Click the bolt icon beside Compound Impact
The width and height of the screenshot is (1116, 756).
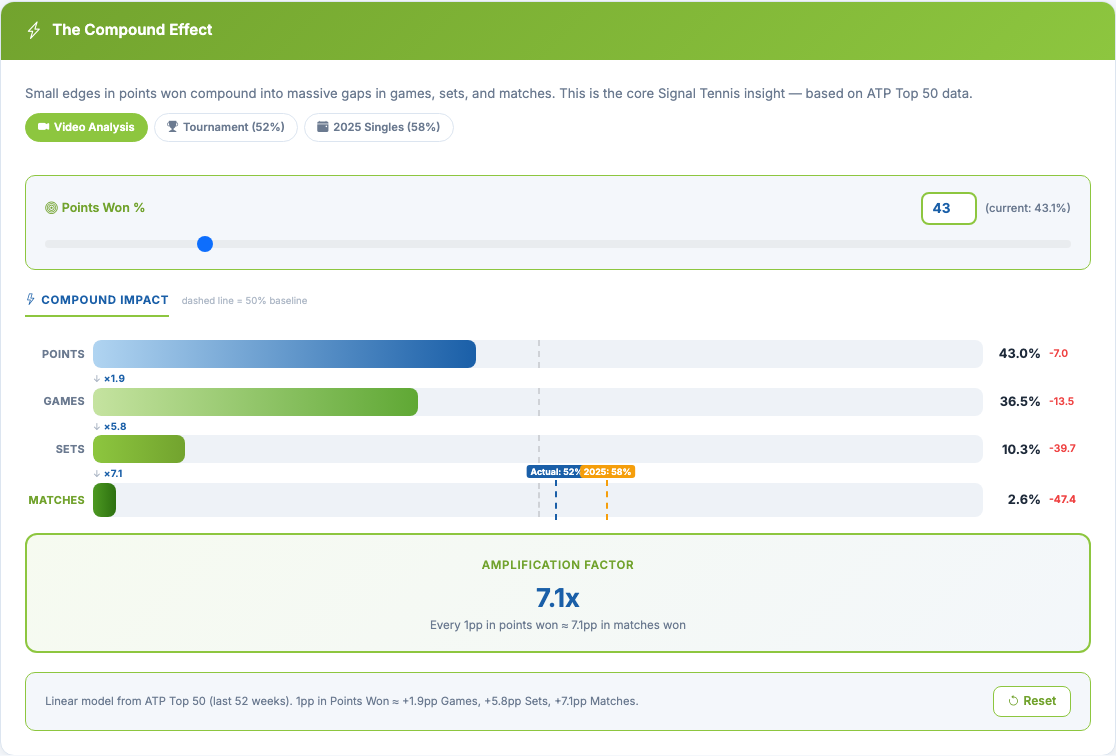click(31, 300)
